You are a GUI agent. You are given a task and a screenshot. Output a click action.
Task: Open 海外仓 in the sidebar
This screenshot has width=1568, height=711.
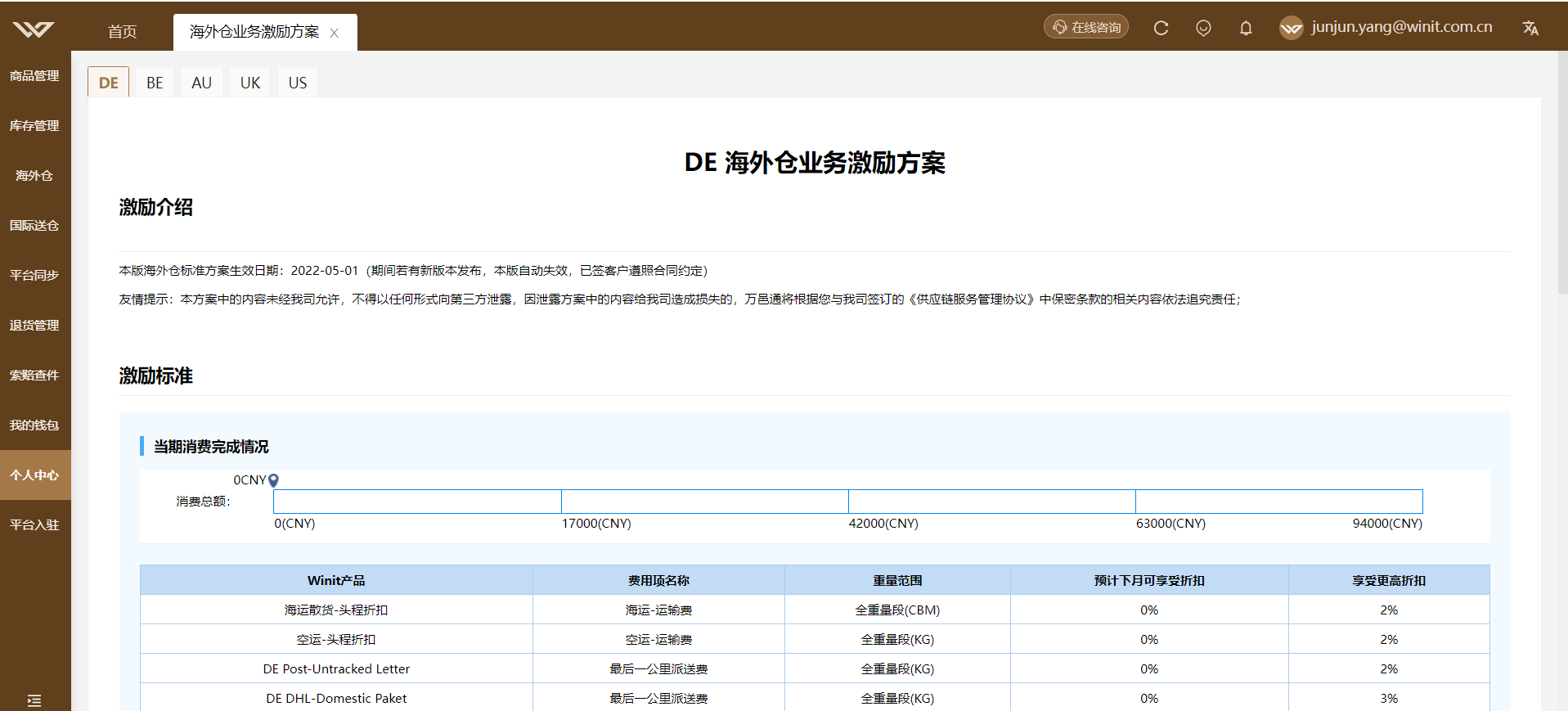[x=34, y=176]
